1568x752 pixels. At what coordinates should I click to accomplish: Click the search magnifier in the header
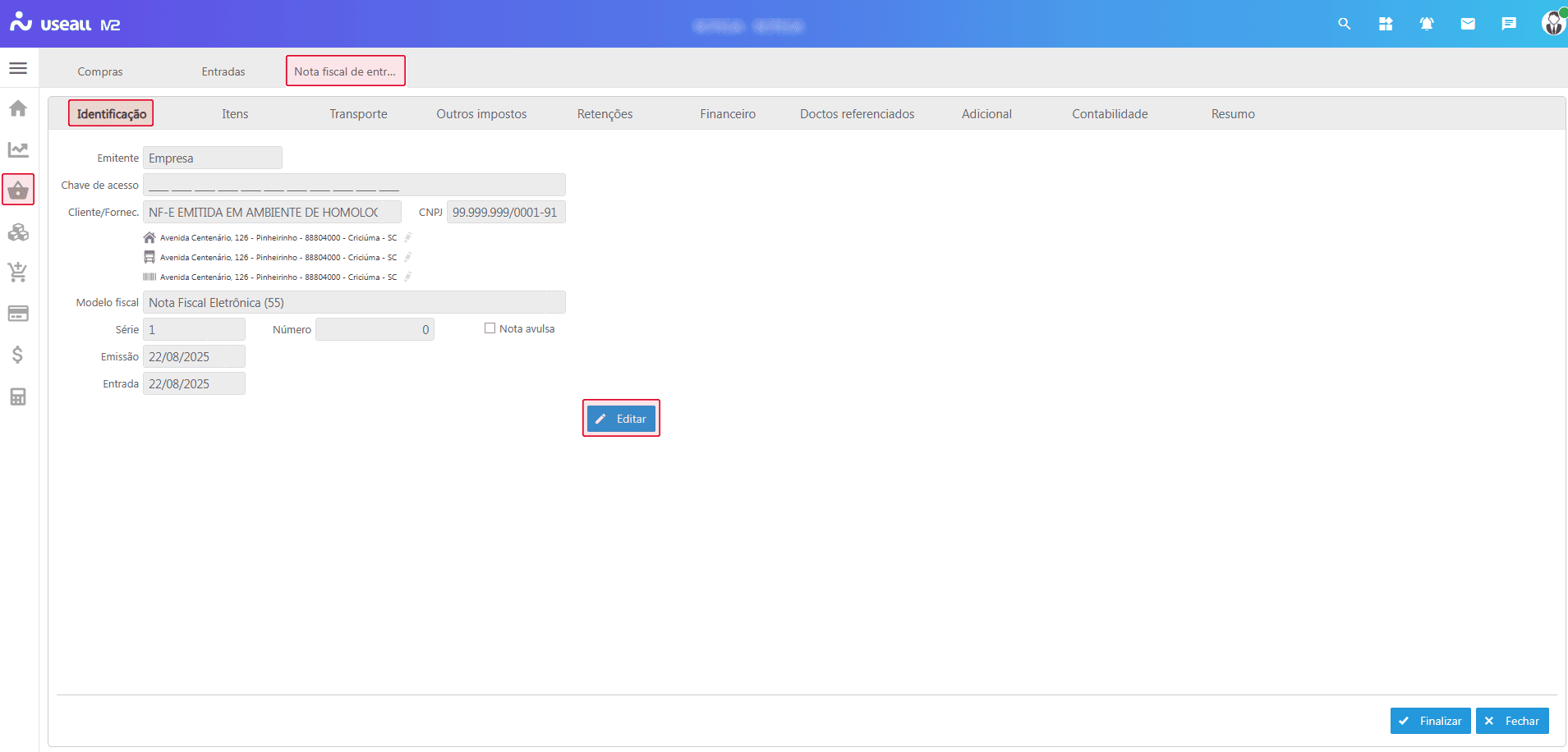(1345, 24)
